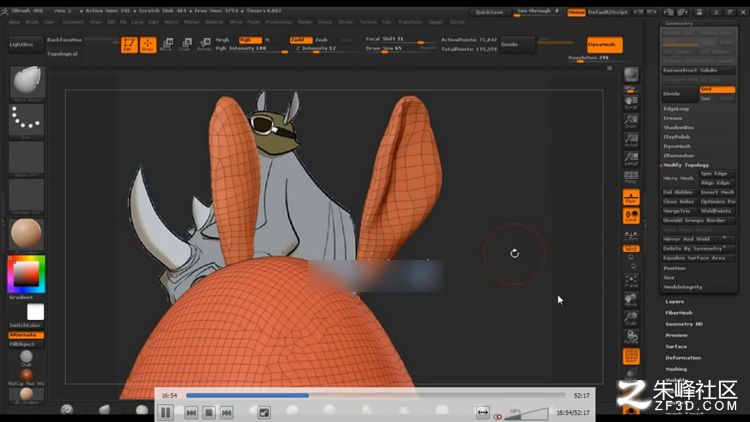Click the AAHalf icon
Screen dimensions: 750x422
[x=631, y=158]
